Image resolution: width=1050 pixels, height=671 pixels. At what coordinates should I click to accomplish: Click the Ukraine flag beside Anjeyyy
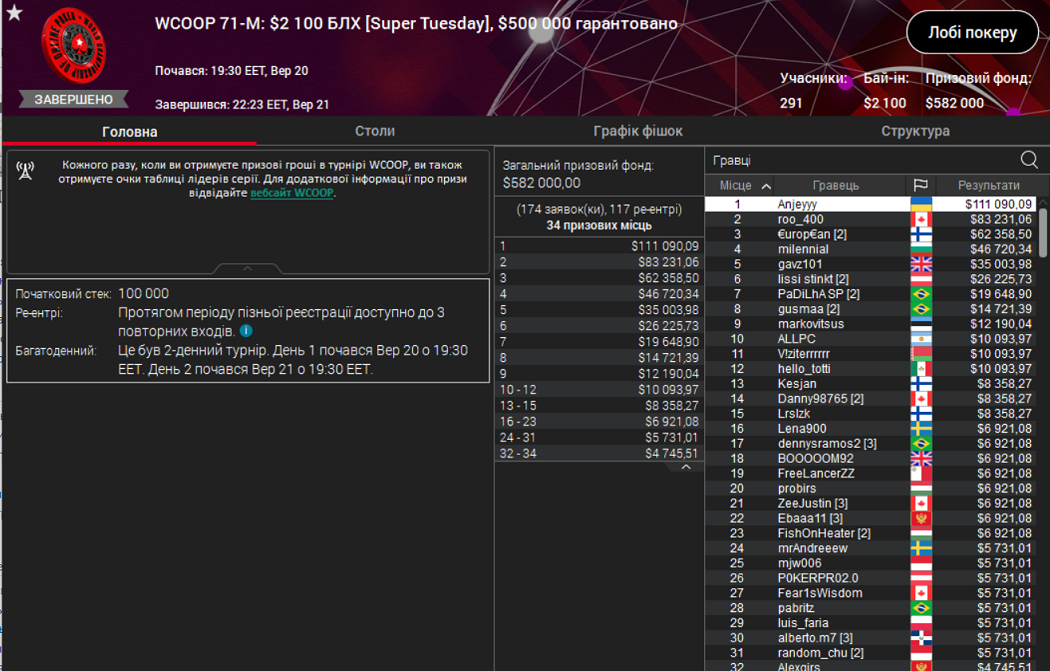(x=922, y=202)
